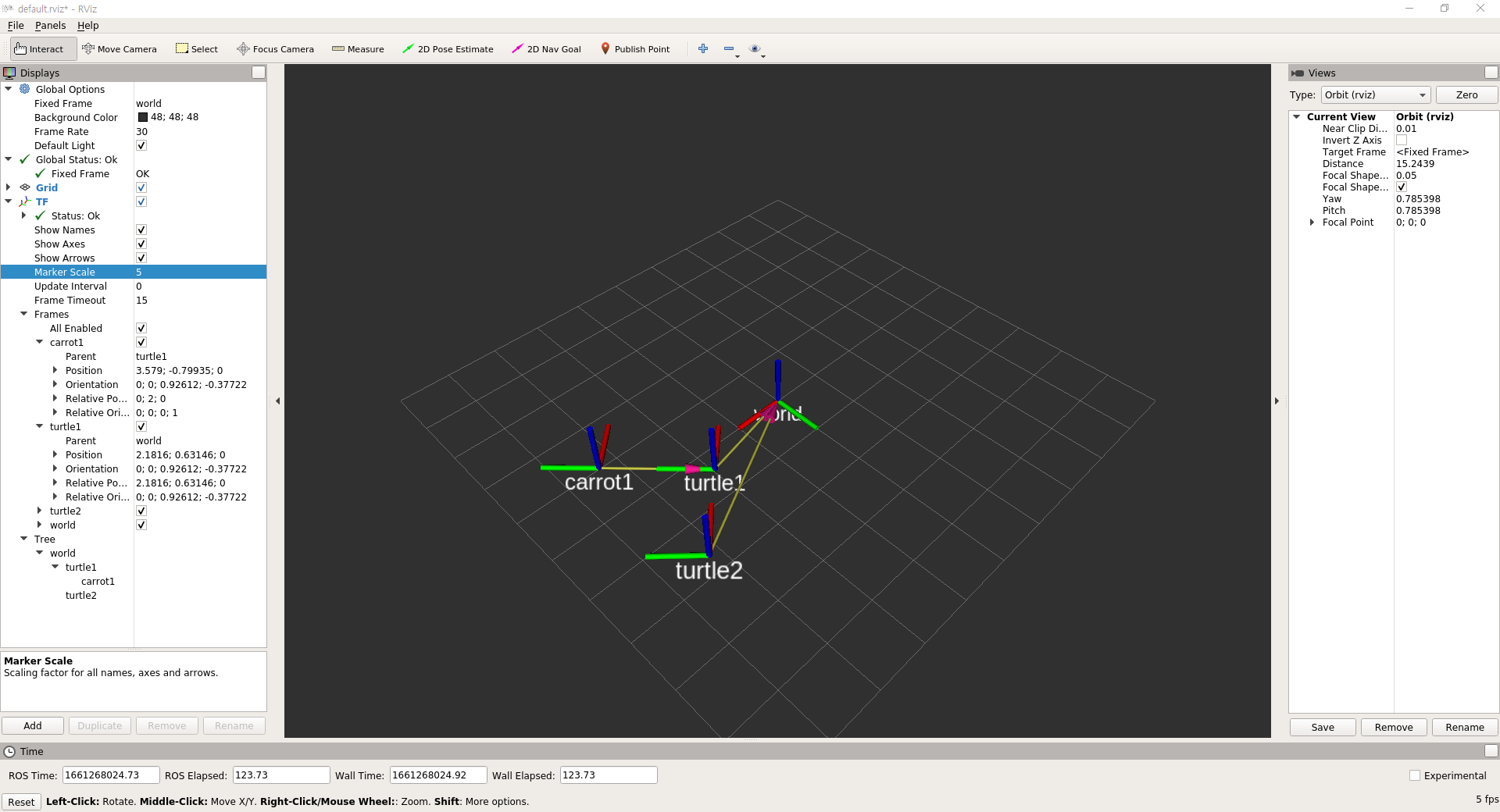Image resolution: width=1500 pixels, height=812 pixels.
Task: Open the File menu
Action: 16,26
